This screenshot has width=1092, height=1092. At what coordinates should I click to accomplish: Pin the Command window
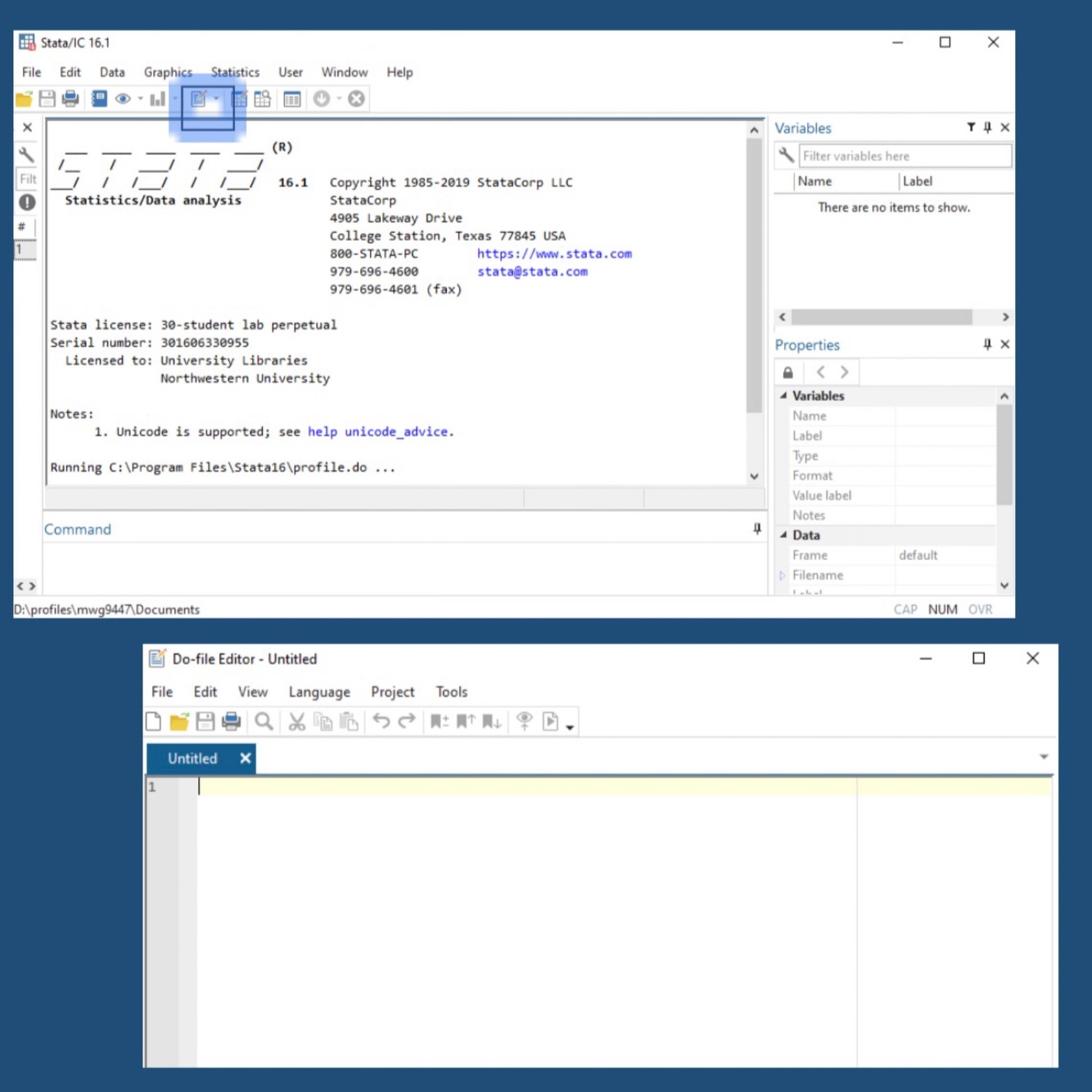(x=757, y=529)
